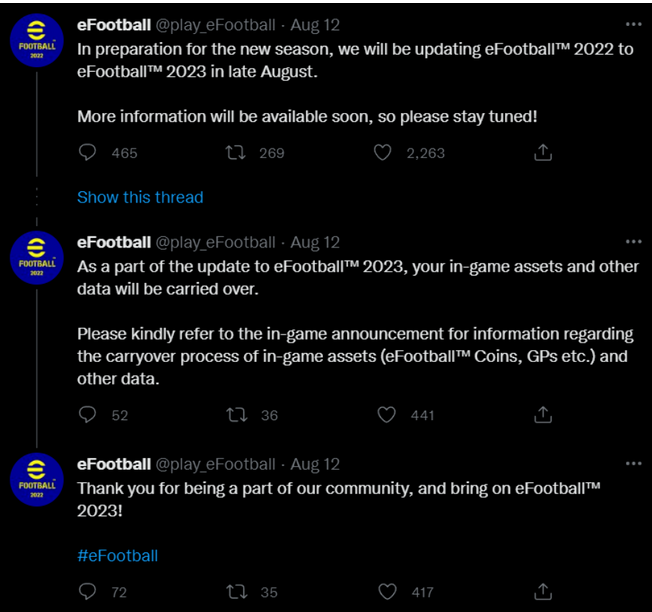This screenshot has width=652, height=612.
Task: Reply to the late August update tweet
Action: pyautogui.click(x=87, y=153)
